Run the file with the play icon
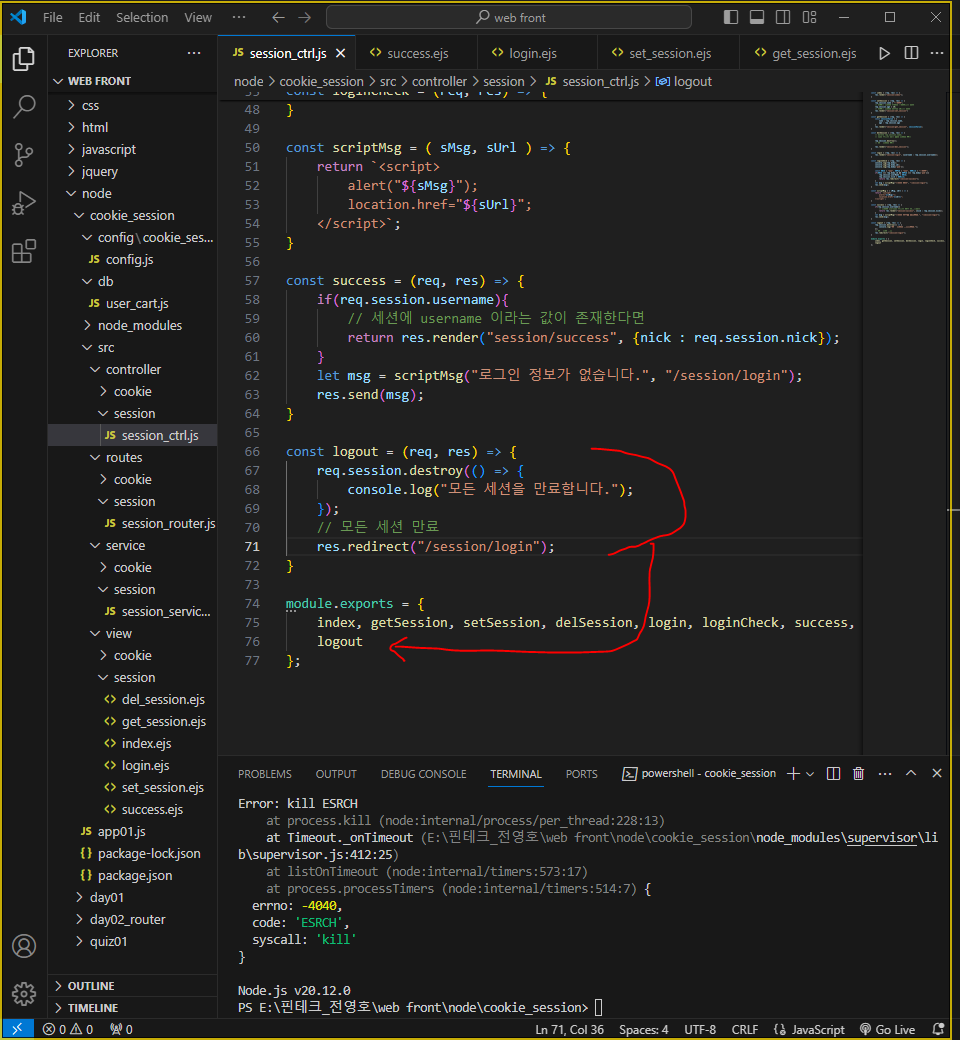The image size is (960, 1040). pos(884,53)
